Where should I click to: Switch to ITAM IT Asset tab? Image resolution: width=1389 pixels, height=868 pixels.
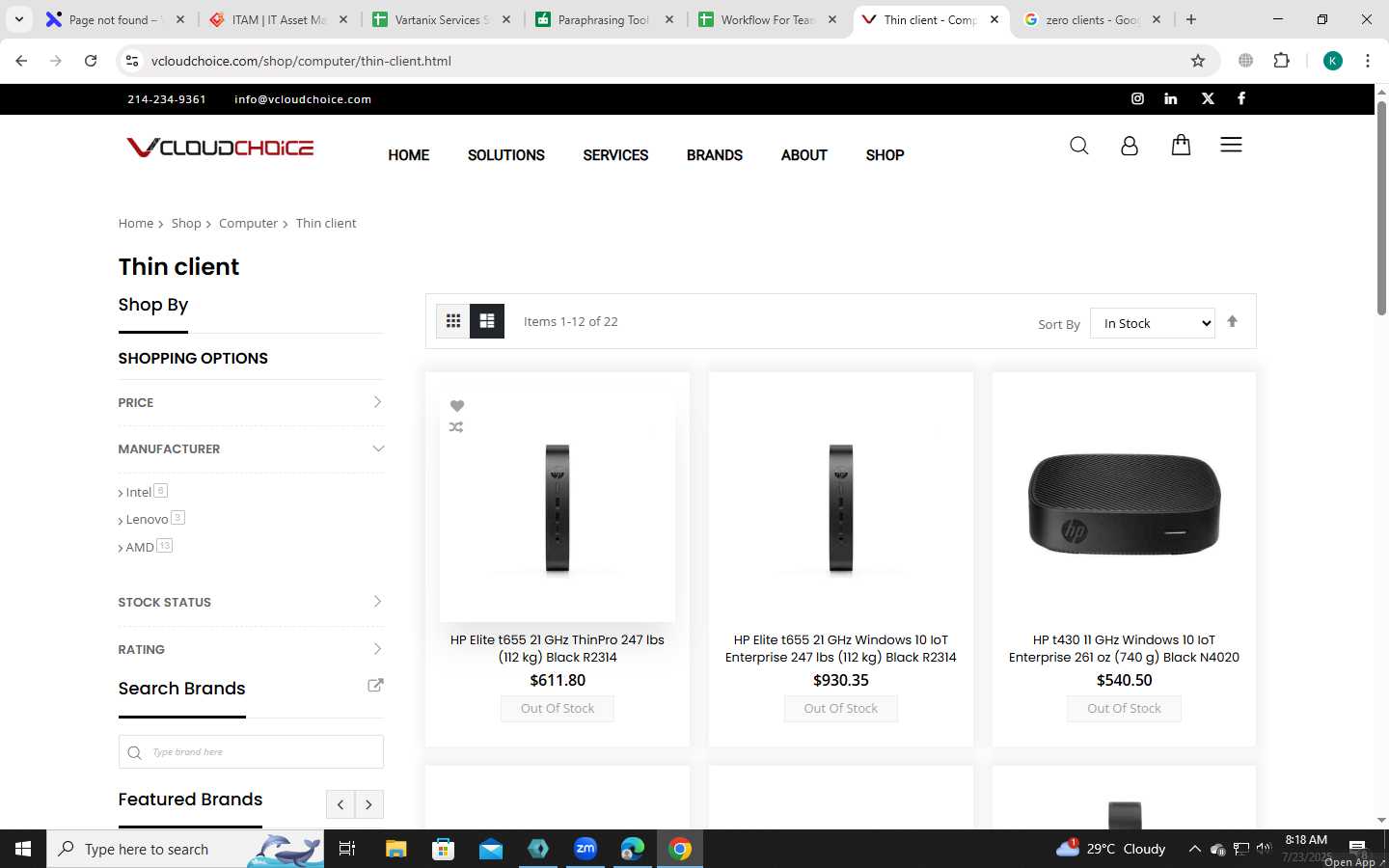point(280,19)
